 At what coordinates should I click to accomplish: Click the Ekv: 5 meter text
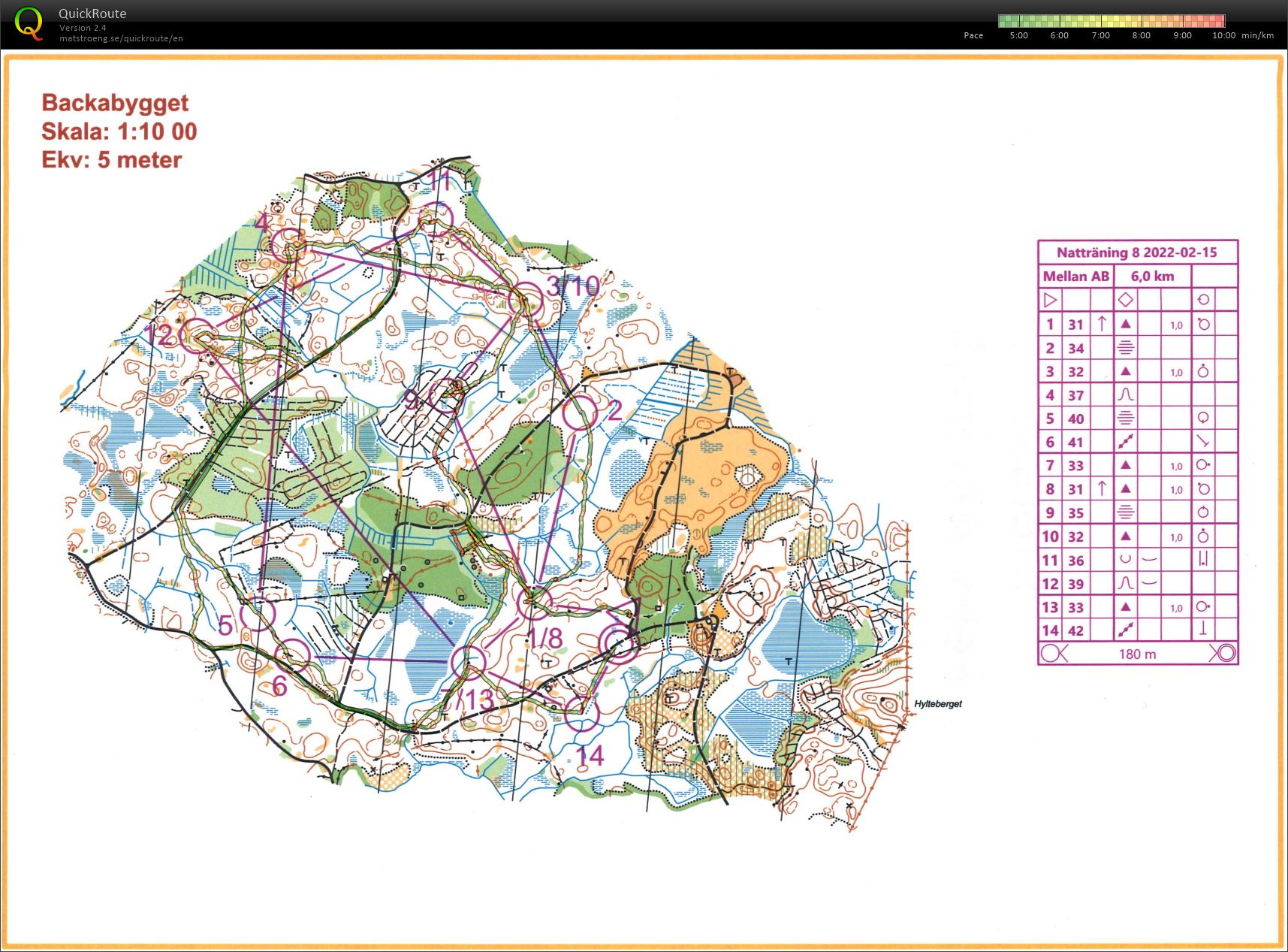point(112,159)
